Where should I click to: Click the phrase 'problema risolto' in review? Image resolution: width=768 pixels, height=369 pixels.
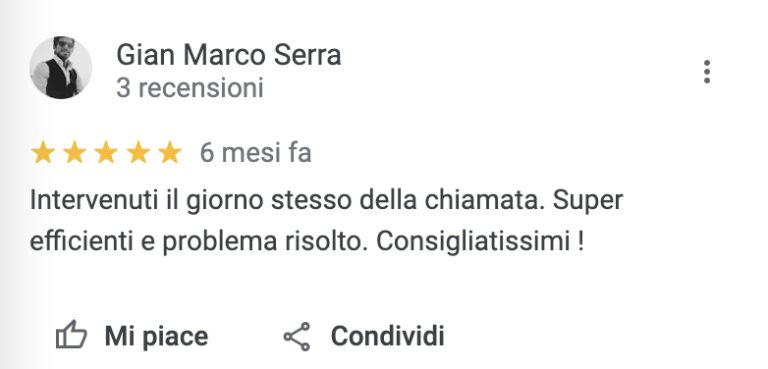pos(265,242)
